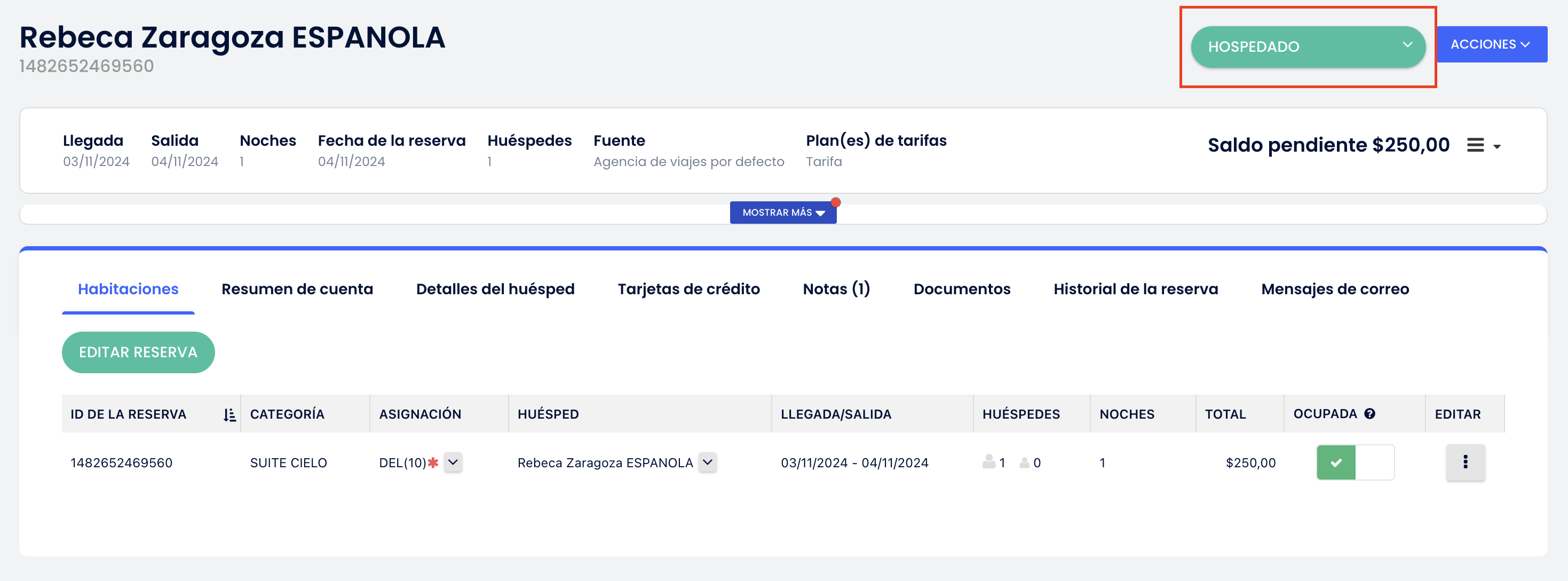Click the SUITE CIELO category cell
1568x581 pixels.
[x=289, y=463]
